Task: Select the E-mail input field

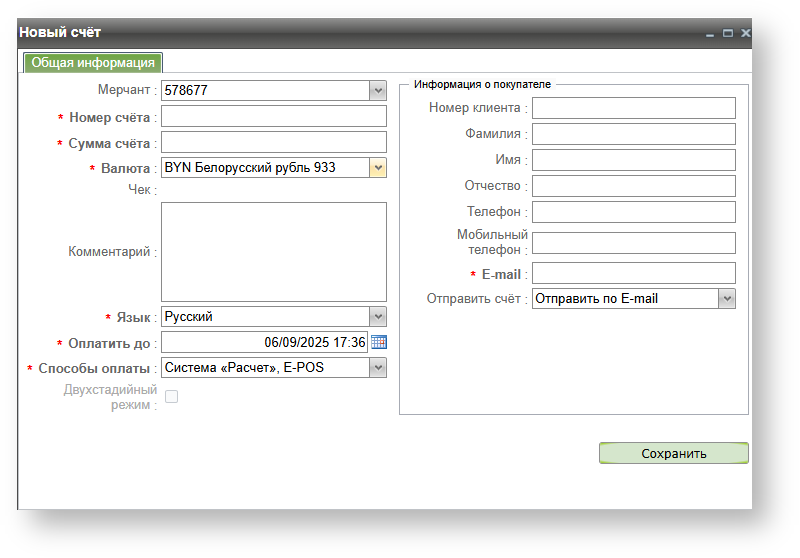Action: point(633,273)
